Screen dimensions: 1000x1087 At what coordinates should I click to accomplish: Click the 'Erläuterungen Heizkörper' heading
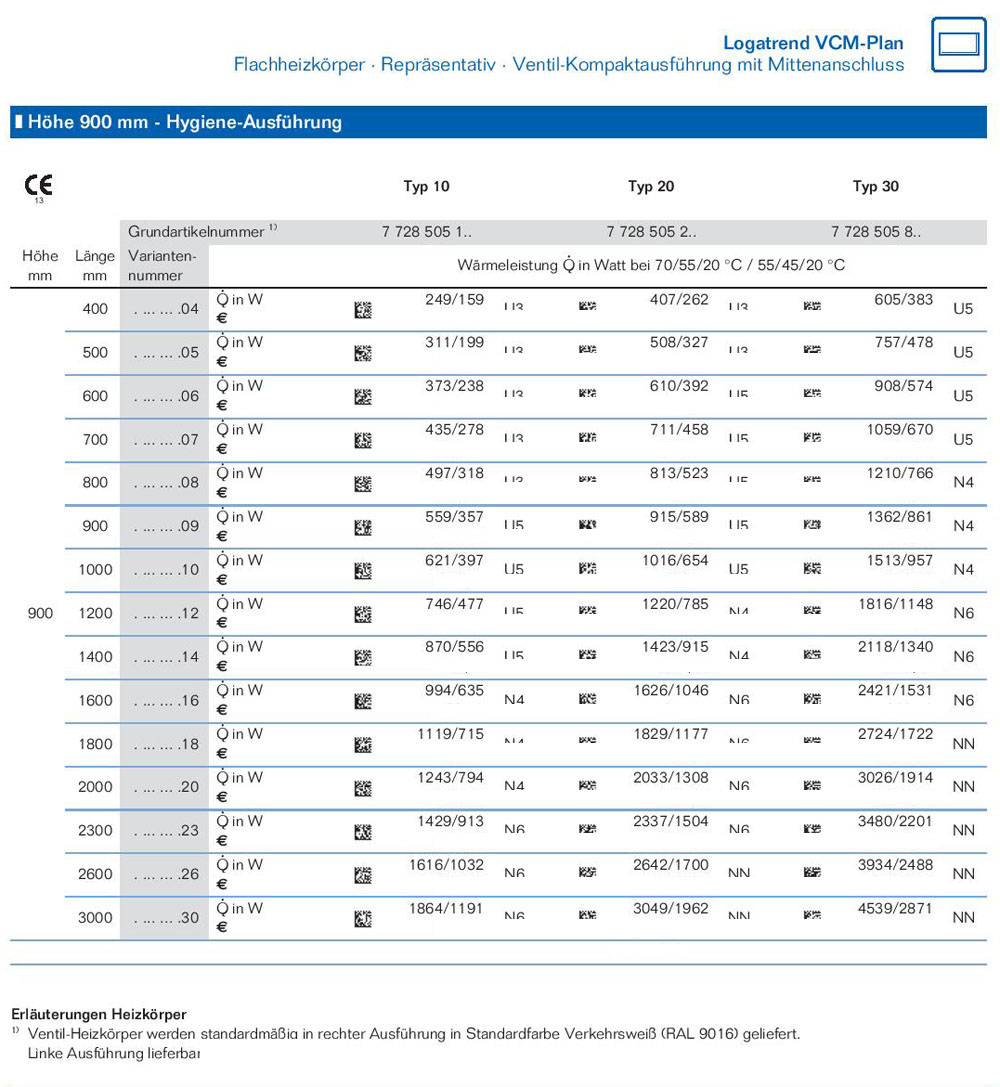(x=99, y=1014)
